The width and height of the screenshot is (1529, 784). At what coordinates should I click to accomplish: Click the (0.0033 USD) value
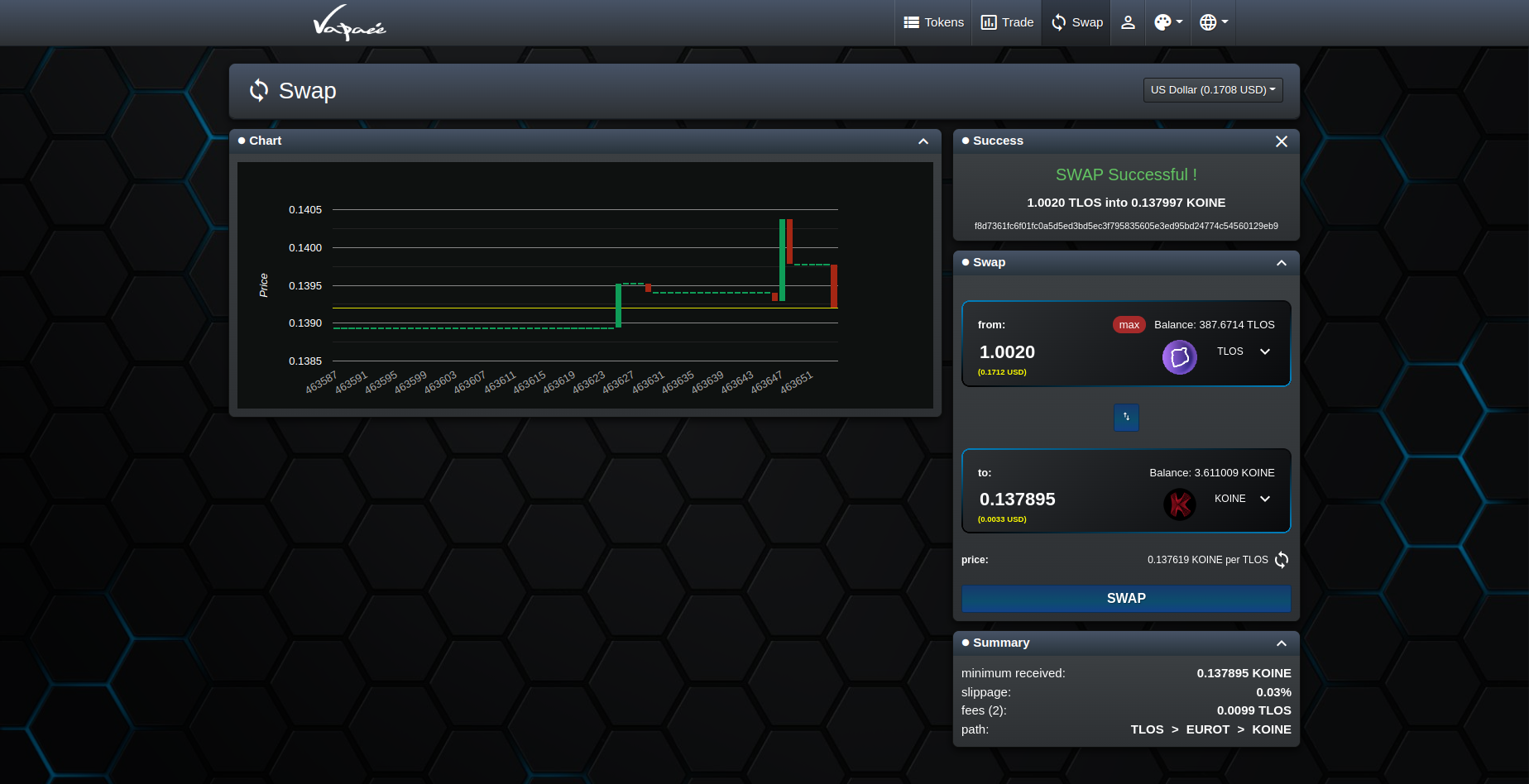[x=1002, y=519]
